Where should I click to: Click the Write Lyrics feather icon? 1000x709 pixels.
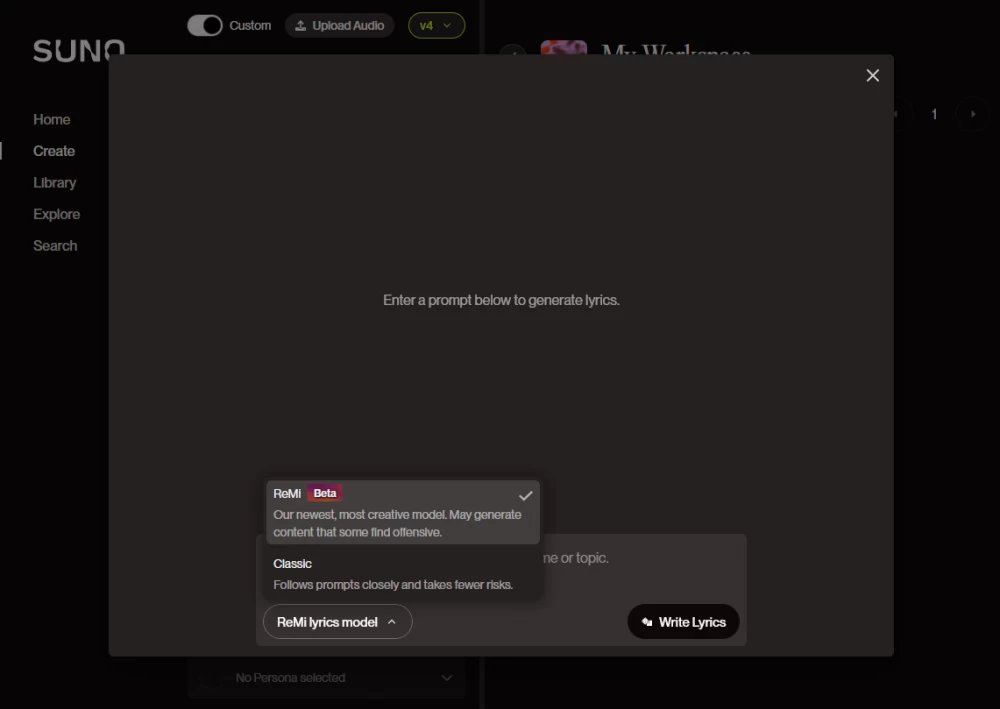pos(644,621)
